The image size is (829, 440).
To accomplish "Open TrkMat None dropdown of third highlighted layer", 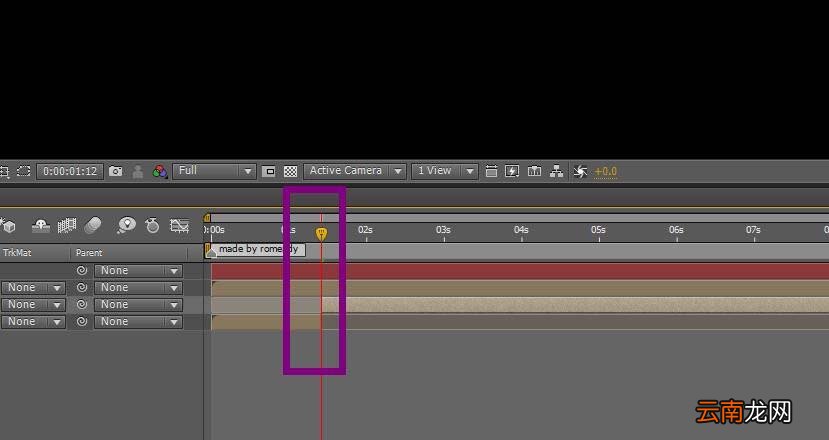I will [x=33, y=305].
